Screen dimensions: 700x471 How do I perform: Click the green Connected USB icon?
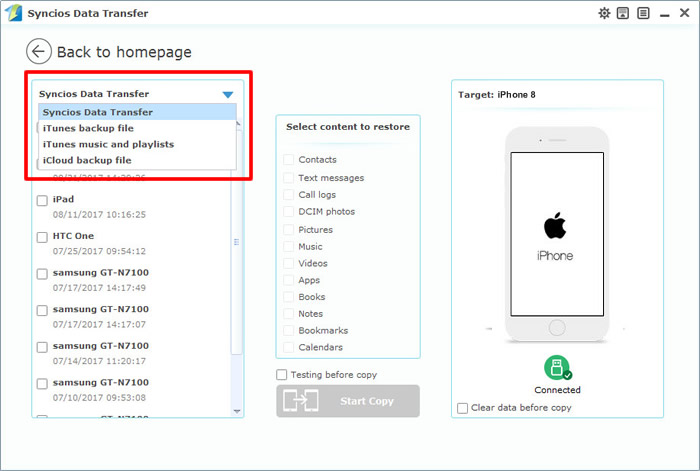pos(557,367)
